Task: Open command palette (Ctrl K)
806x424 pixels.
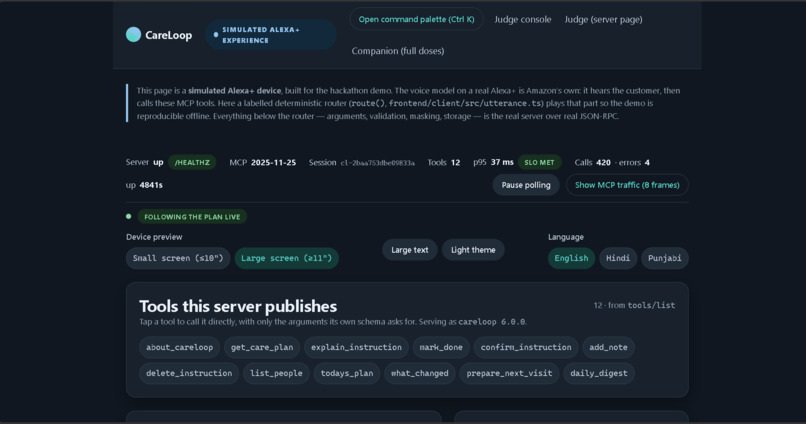Action: (x=416, y=19)
